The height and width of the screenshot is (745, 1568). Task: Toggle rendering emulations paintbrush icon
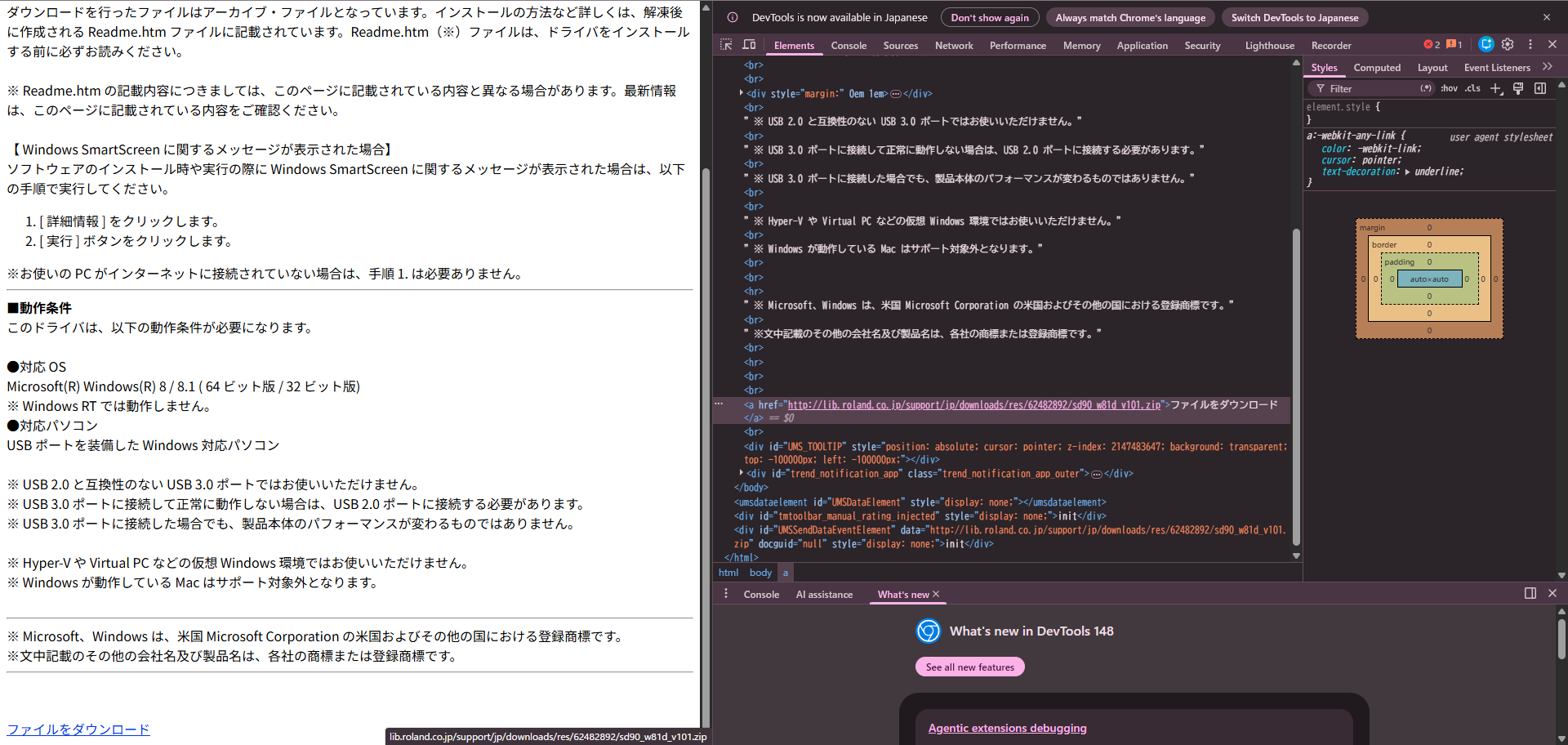coord(1518,88)
